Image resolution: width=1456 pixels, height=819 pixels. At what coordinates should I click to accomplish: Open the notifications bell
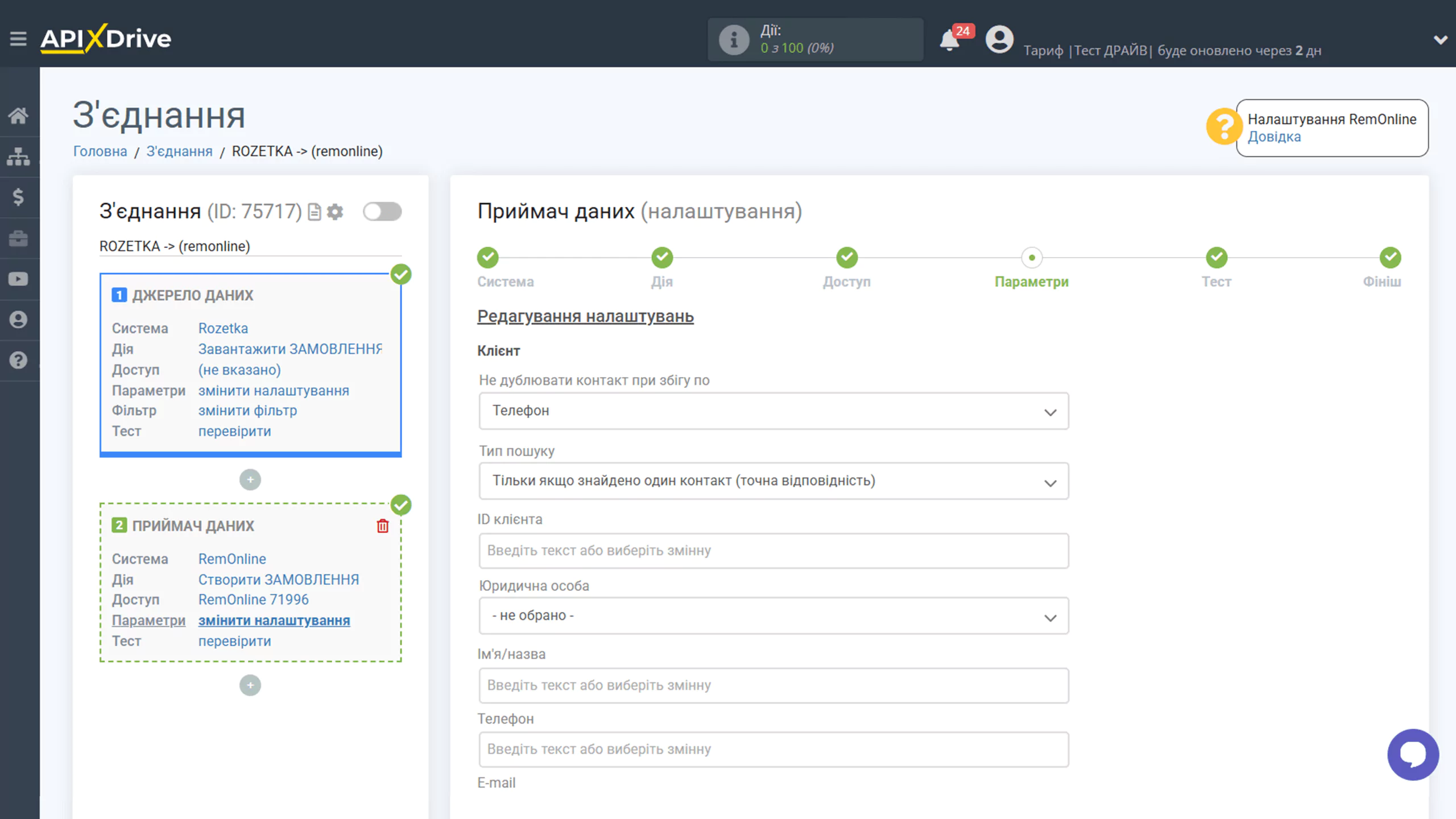pos(949,40)
